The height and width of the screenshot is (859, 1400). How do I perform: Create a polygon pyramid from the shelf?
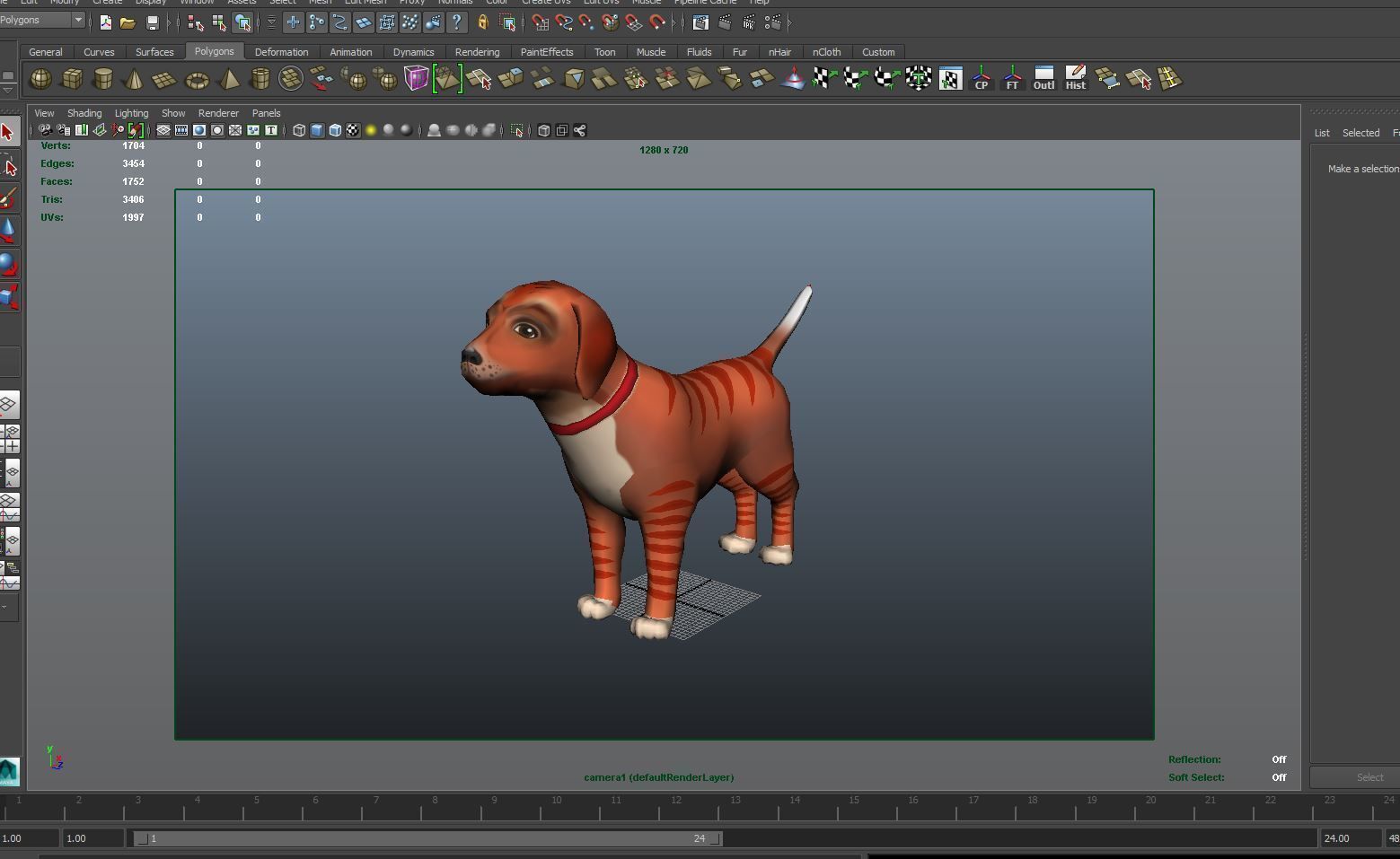click(229, 79)
